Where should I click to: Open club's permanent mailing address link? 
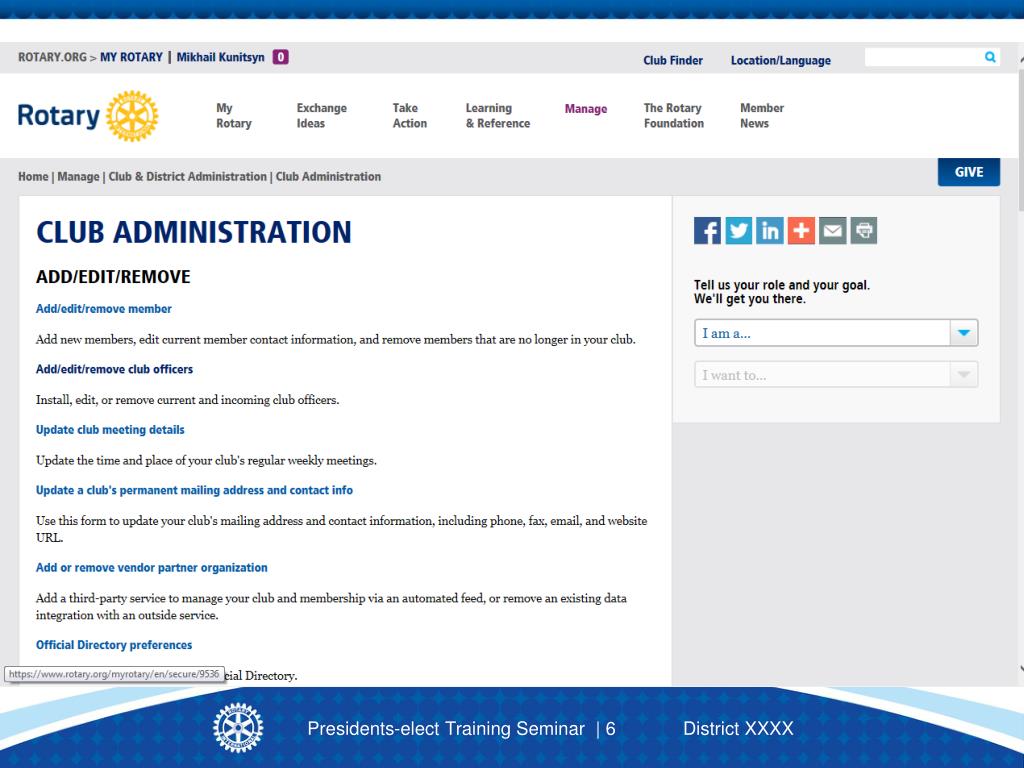coord(195,490)
